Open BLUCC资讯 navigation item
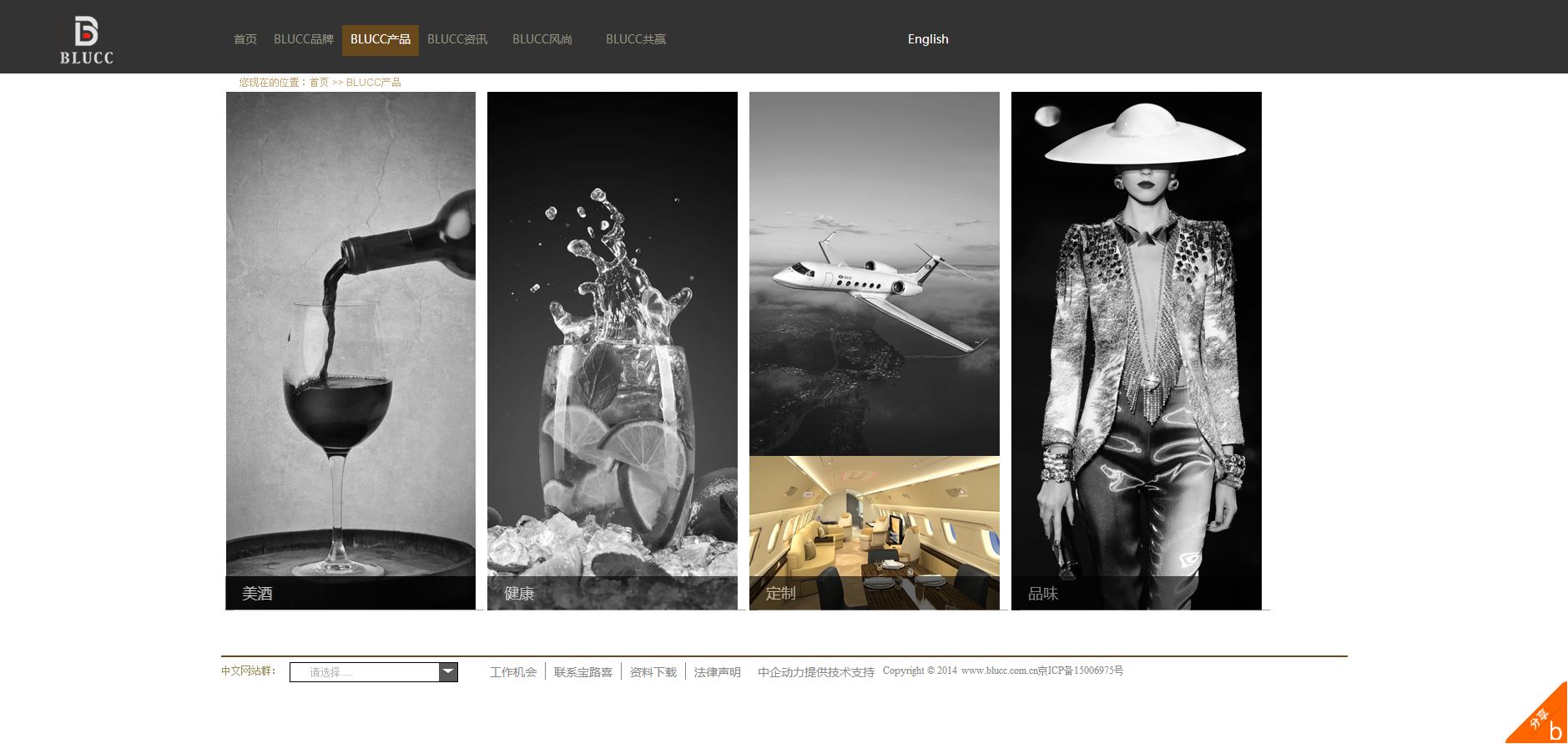The height and width of the screenshot is (744, 1568). (457, 39)
